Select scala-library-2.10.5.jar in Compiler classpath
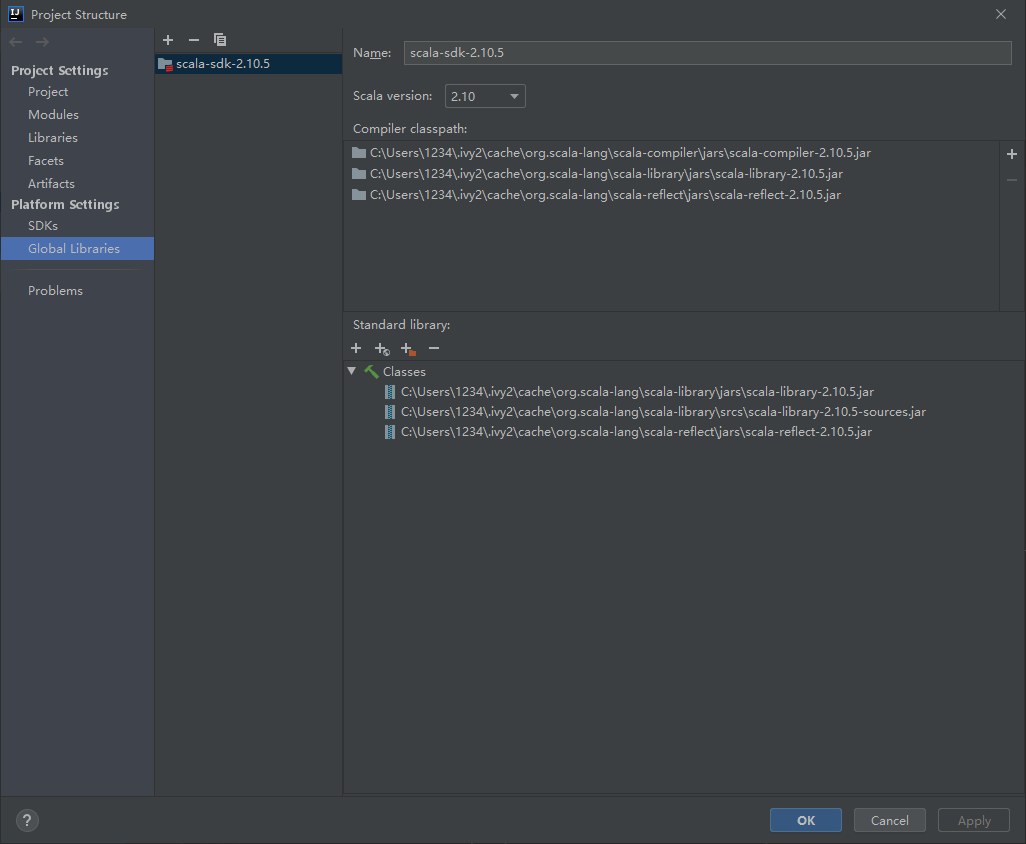The height and width of the screenshot is (844, 1026). coord(606,173)
